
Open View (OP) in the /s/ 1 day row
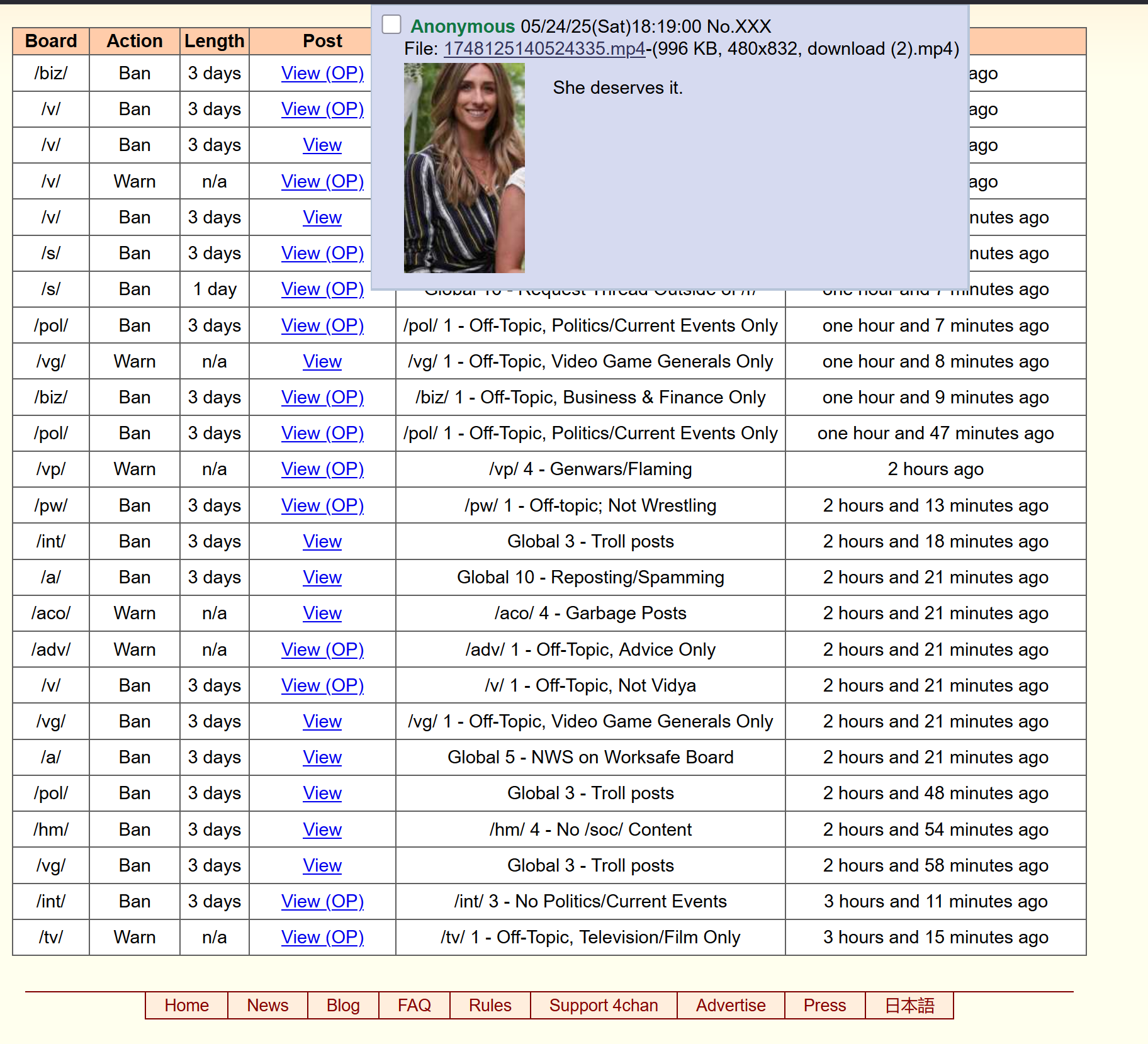click(x=322, y=289)
